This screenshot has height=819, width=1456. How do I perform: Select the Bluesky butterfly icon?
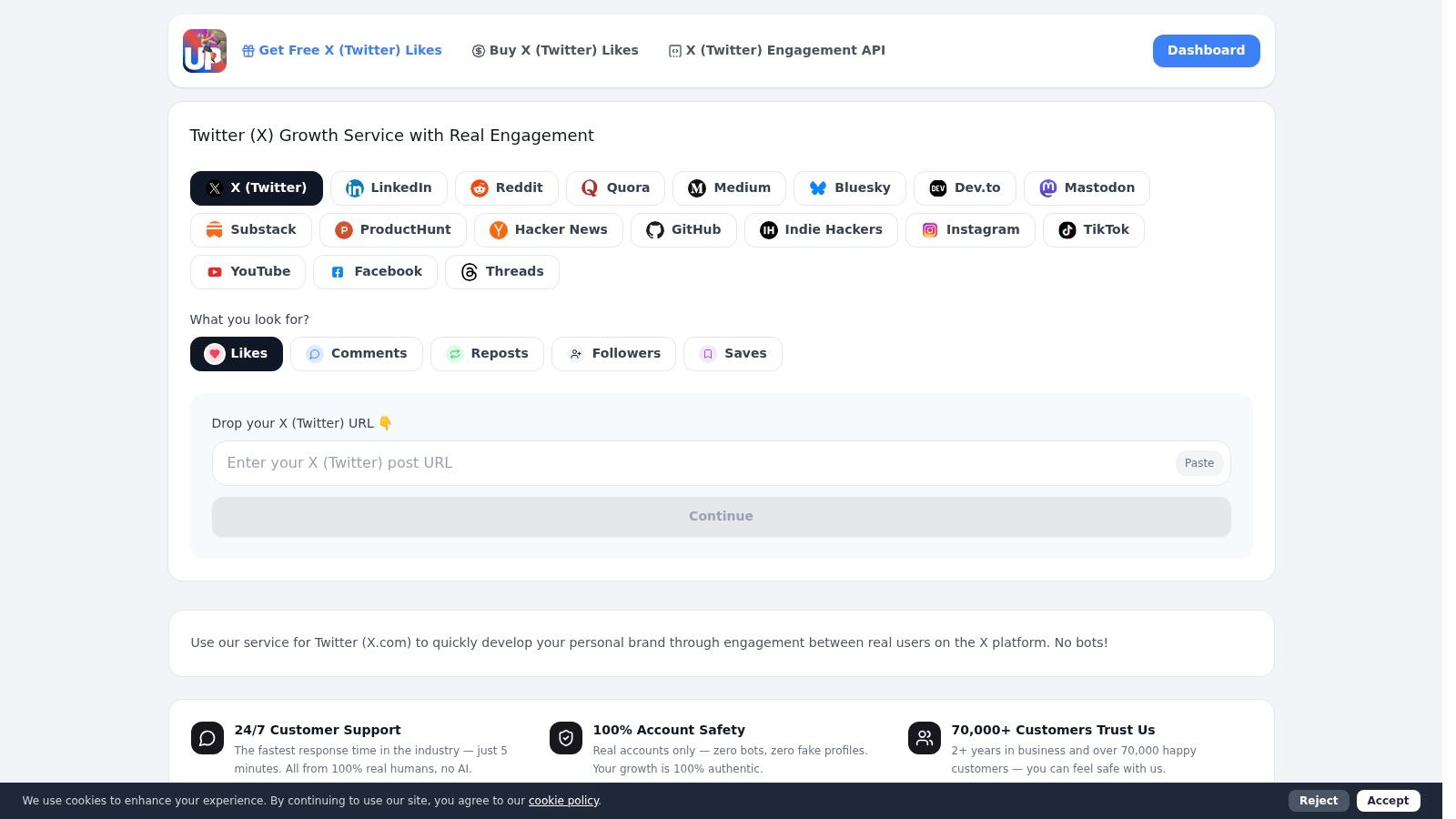(x=818, y=188)
